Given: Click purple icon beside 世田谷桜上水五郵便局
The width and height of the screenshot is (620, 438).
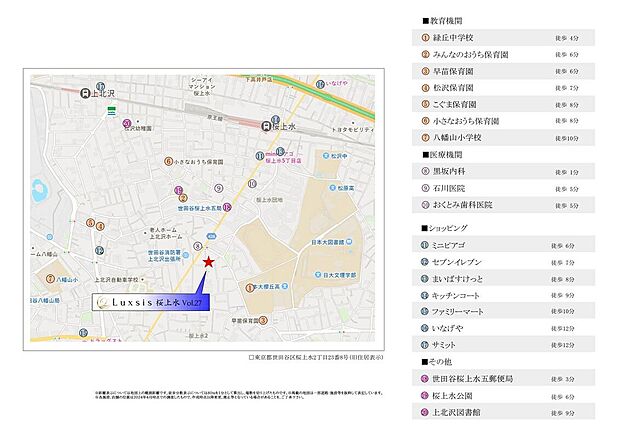Looking at the screenshot, I should point(425,379).
